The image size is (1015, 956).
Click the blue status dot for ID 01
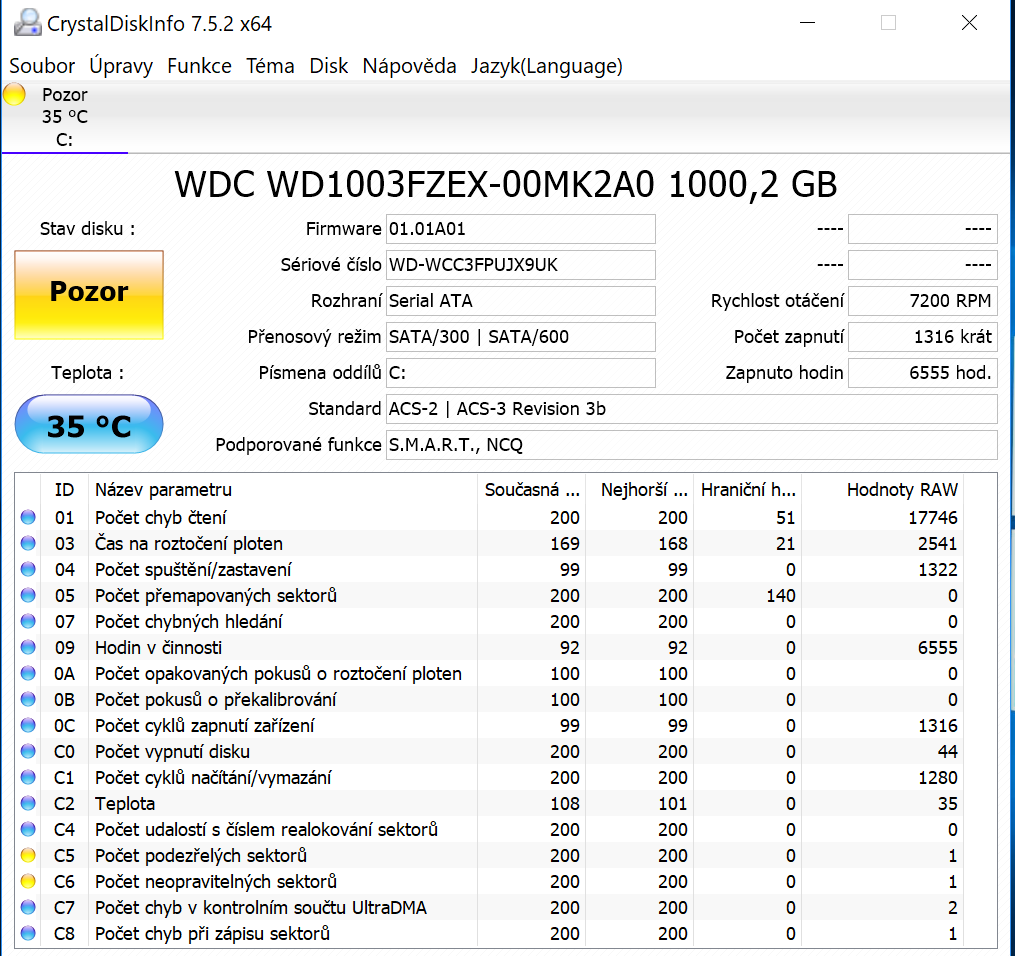pyautogui.click(x=28, y=517)
